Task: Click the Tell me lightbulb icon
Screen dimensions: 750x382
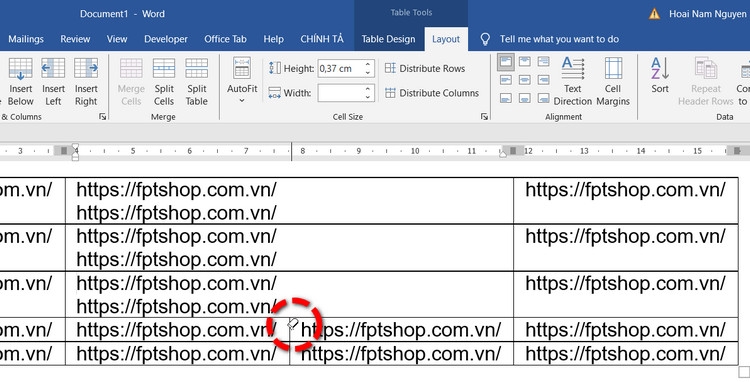Action: pyautogui.click(x=485, y=39)
